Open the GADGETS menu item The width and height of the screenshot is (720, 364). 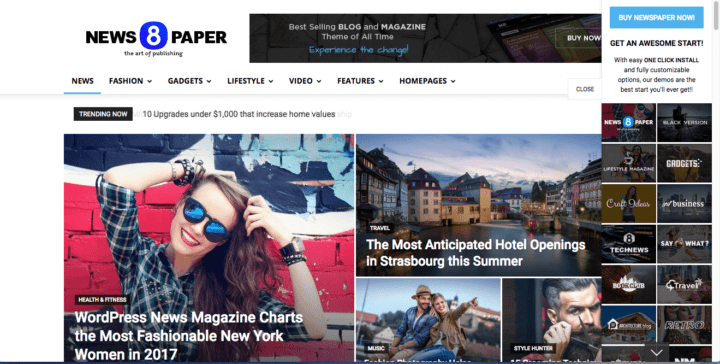[x=185, y=81]
